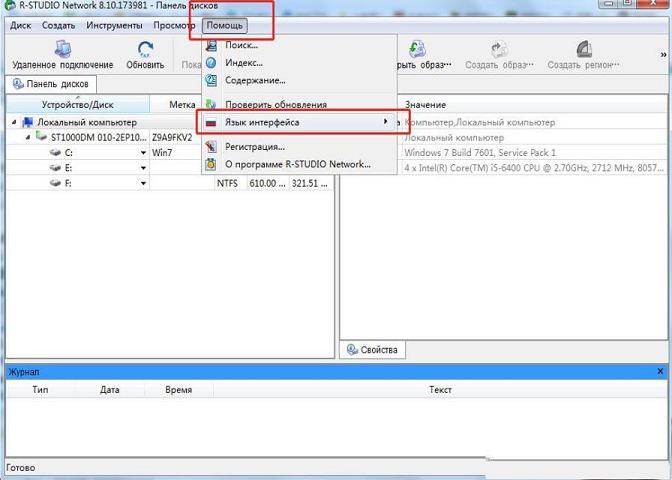The height and width of the screenshot is (480, 672).
Task: Open the dropdown arrow next to drive C:
Action: tap(144, 153)
